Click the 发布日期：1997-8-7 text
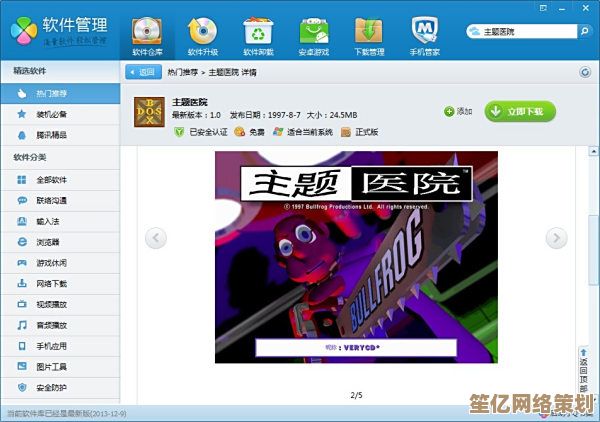The width and height of the screenshot is (600, 422). coord(265,115)
